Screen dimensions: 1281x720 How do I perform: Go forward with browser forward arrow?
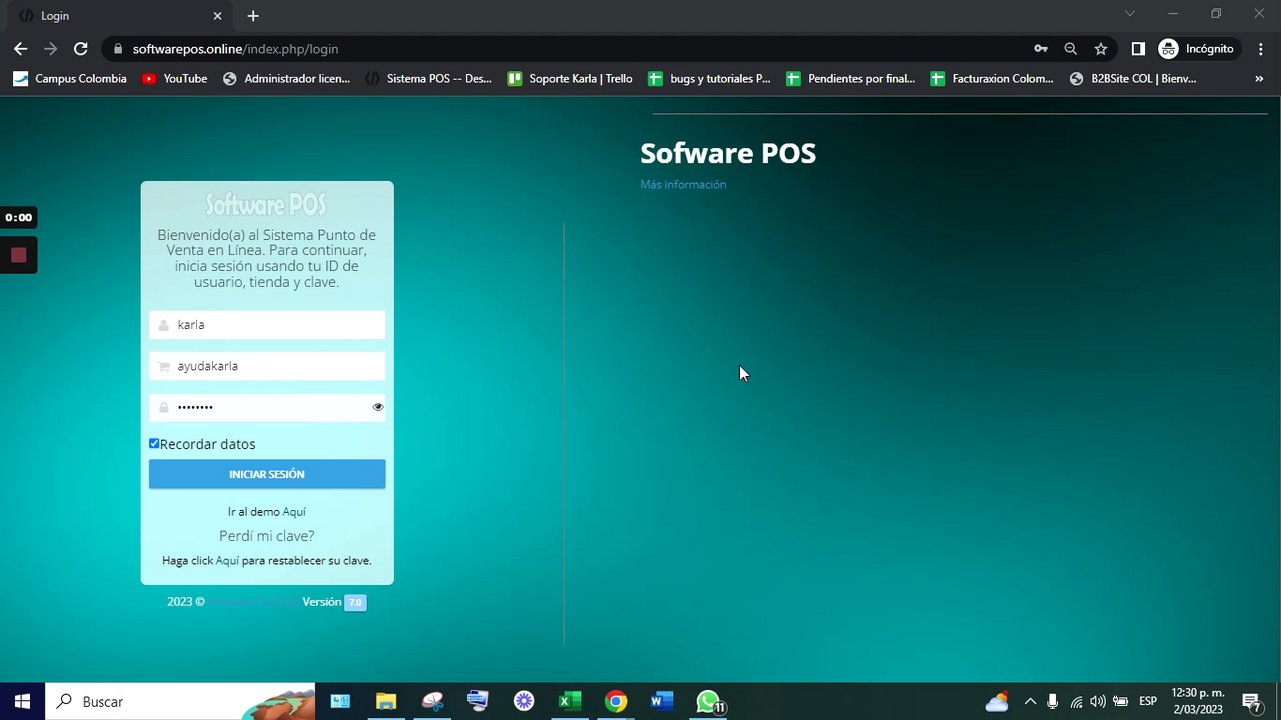pos(50,48)
